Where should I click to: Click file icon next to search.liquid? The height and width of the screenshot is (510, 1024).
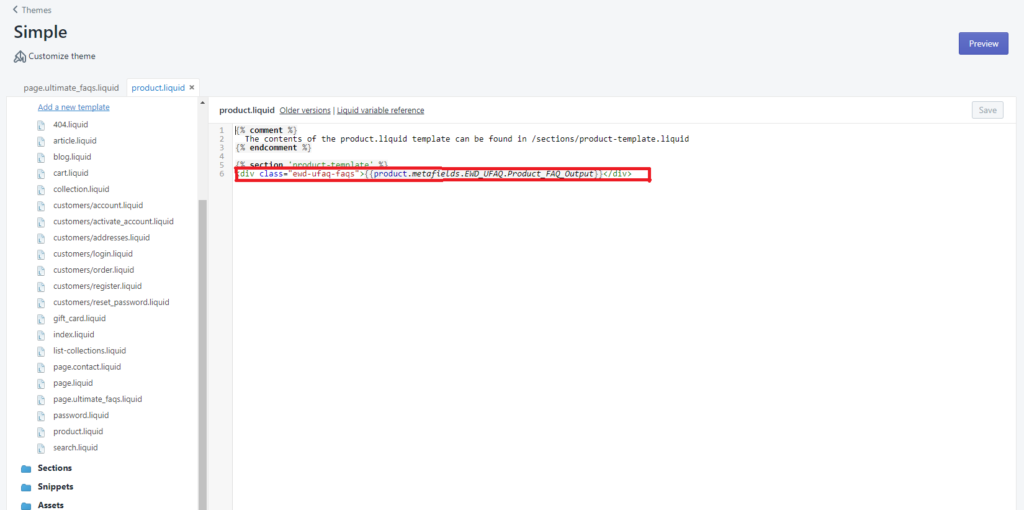coord(41,448)
